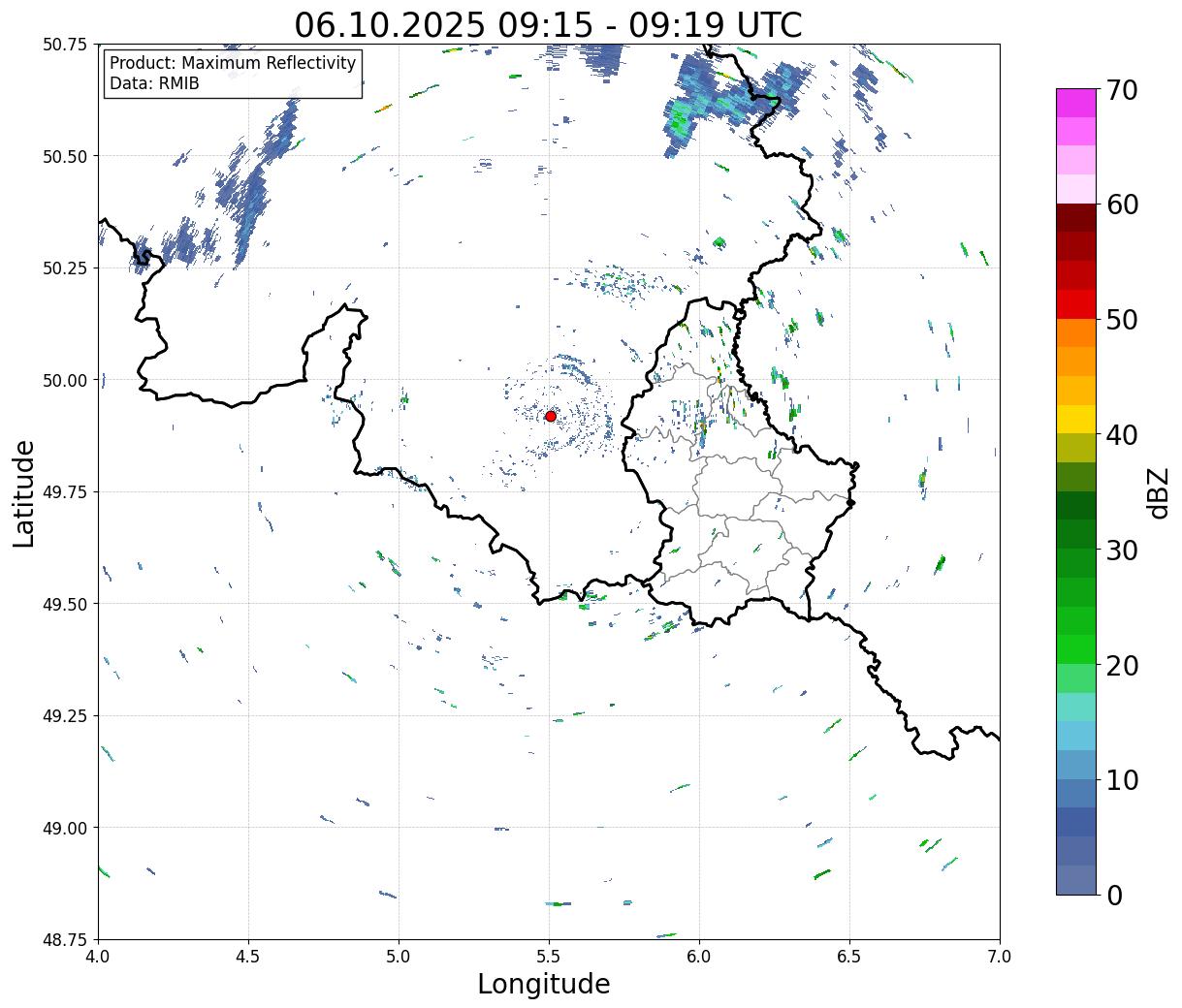Click the bright green swatch above 20
1182x1008 pixels.
[x=1076, y=649]
